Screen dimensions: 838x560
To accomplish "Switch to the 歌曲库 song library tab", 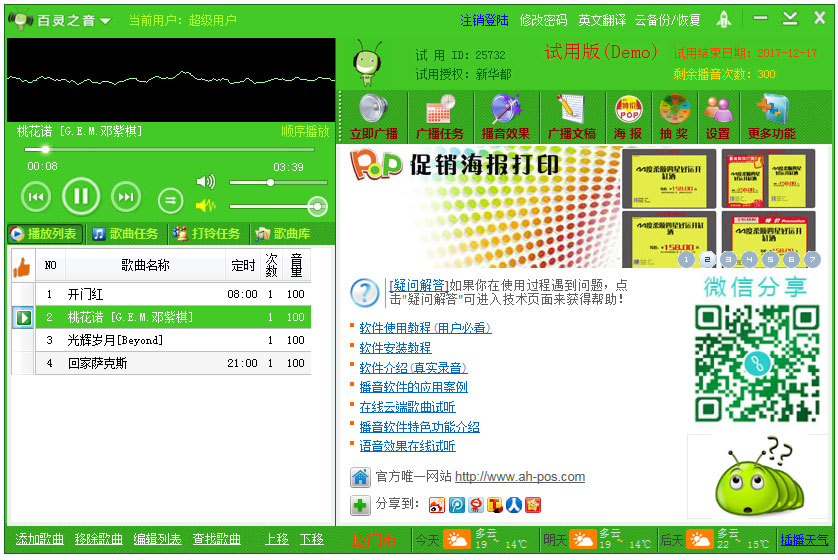I will (x=284, y=234).
